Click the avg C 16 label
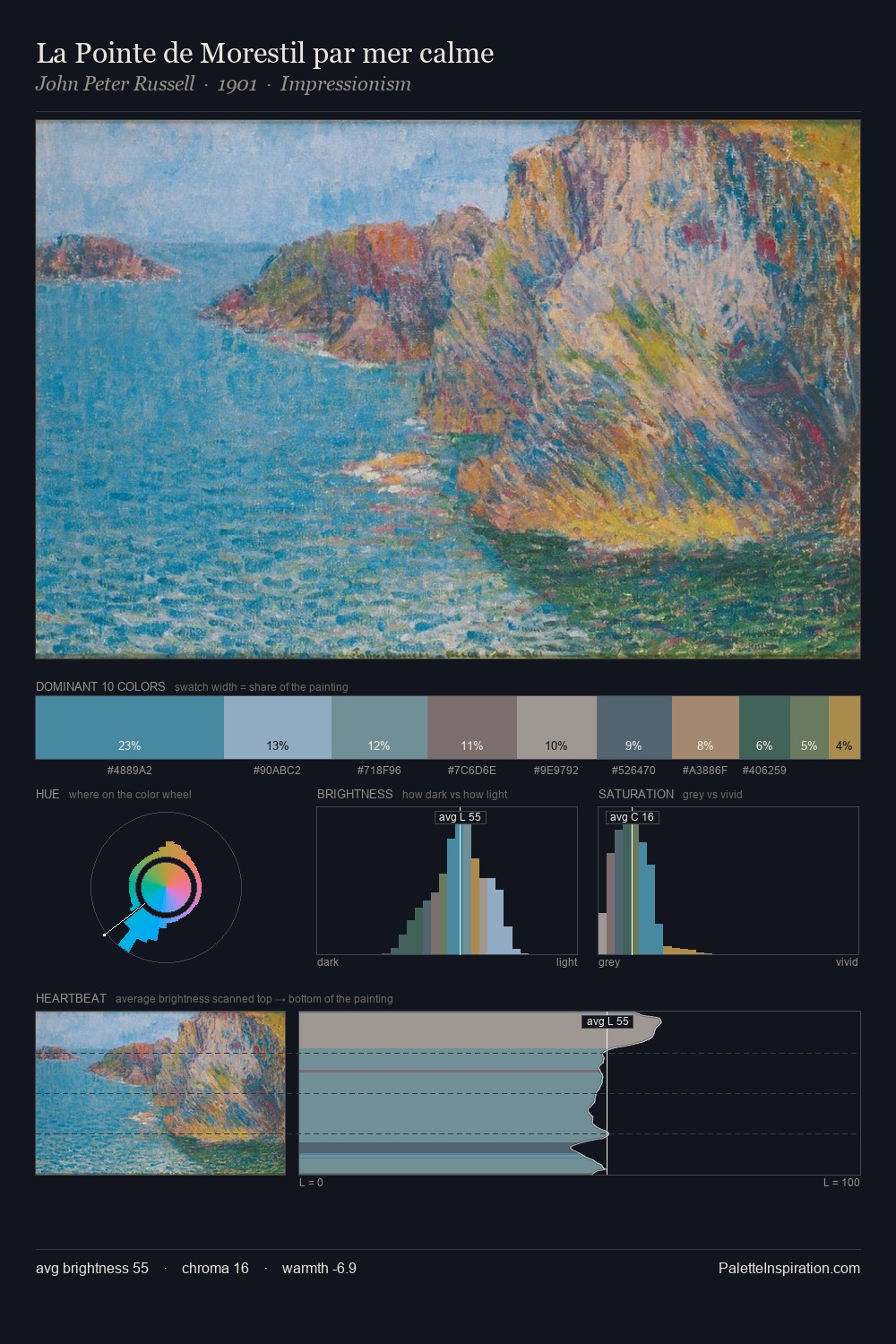896x1344 pixels. coord(632,817)
